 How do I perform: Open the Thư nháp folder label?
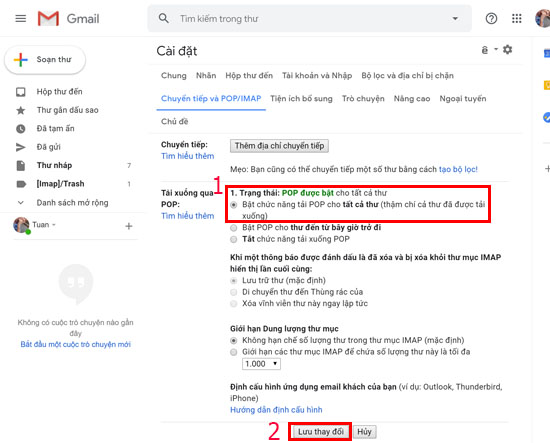coord(54,165)
